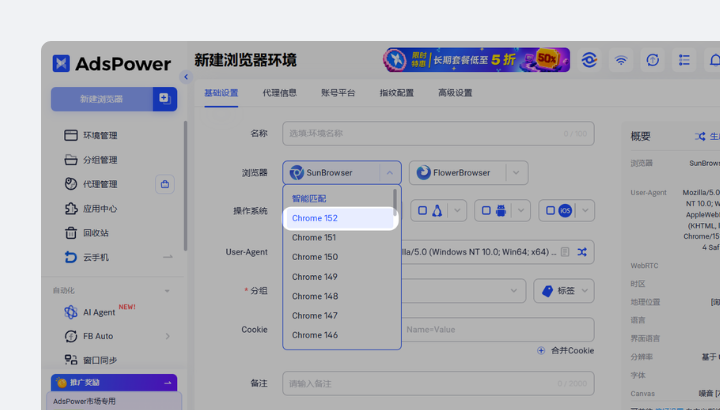The image size is (720, 410).
Task: Click the version dropdown list scrollbar
Action: [395, 202]
